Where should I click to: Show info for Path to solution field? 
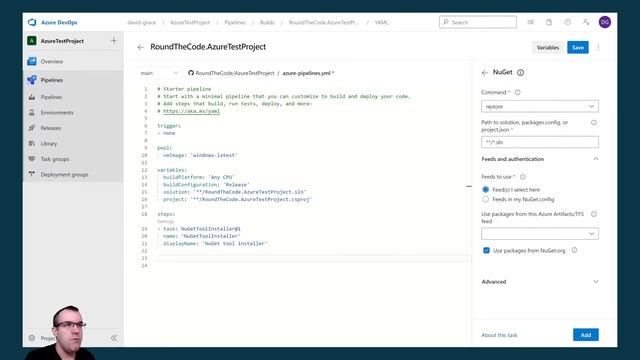click(x=594, y=122)
